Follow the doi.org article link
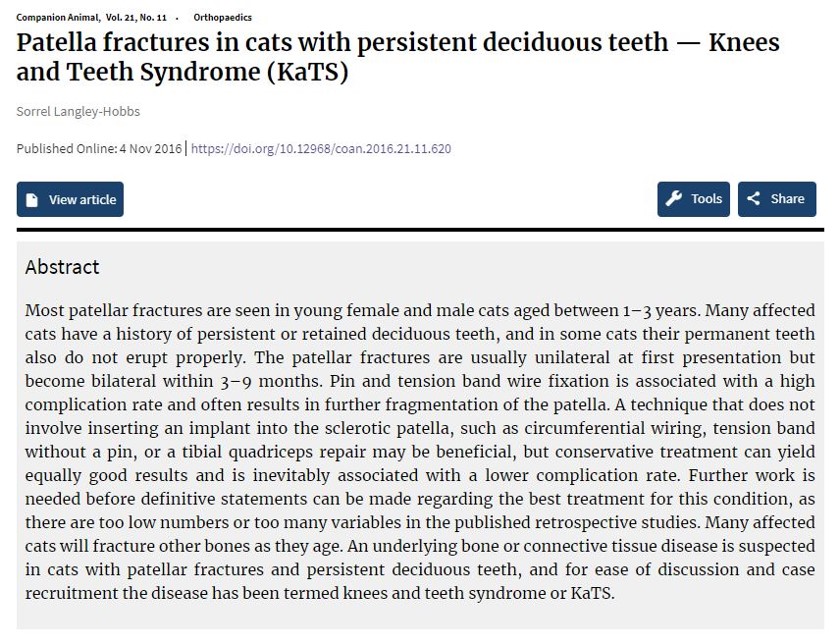This screenshot has width=840, height=644. pos(321,148)
